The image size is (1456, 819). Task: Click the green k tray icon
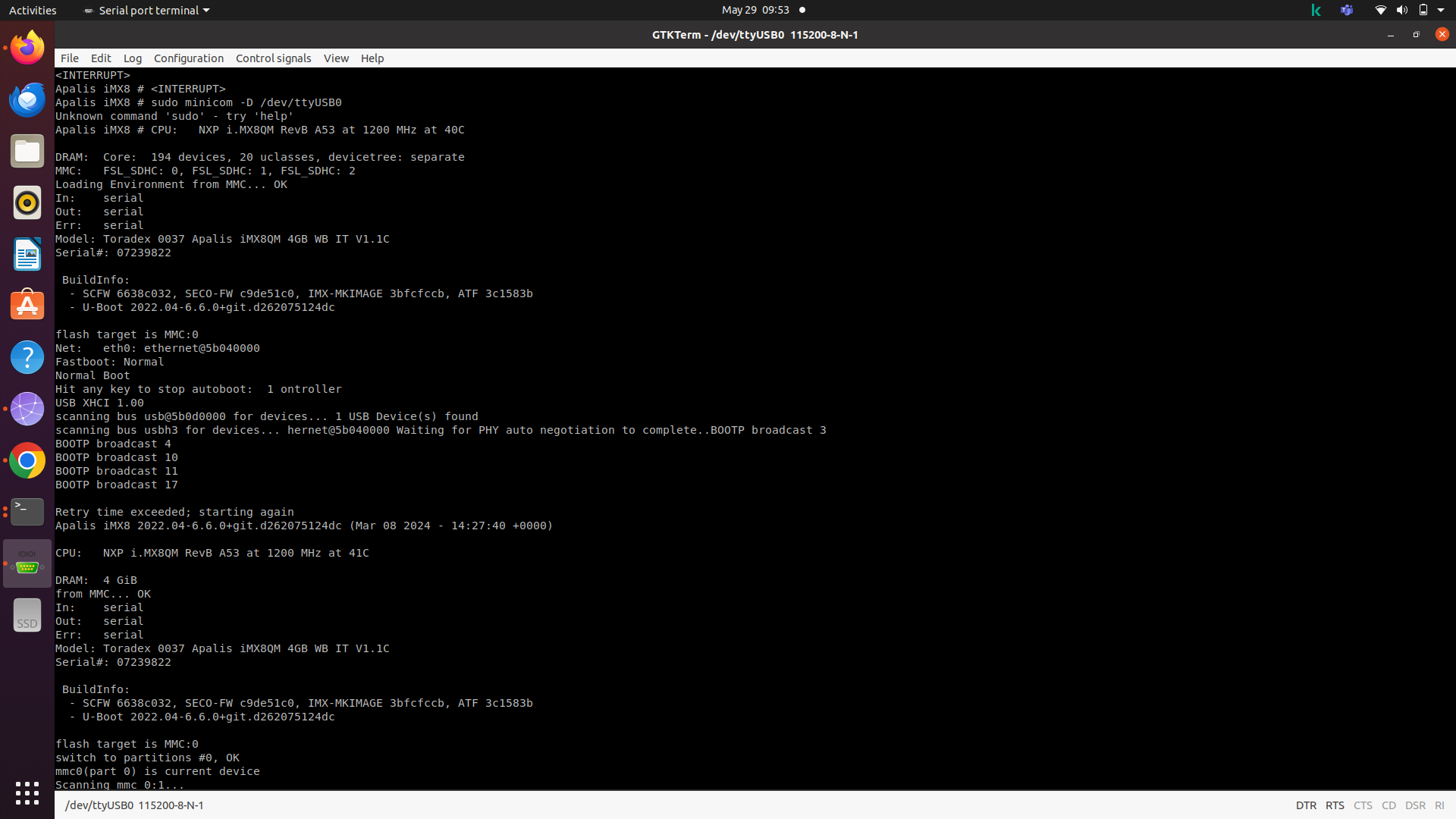pos(1316,10)
